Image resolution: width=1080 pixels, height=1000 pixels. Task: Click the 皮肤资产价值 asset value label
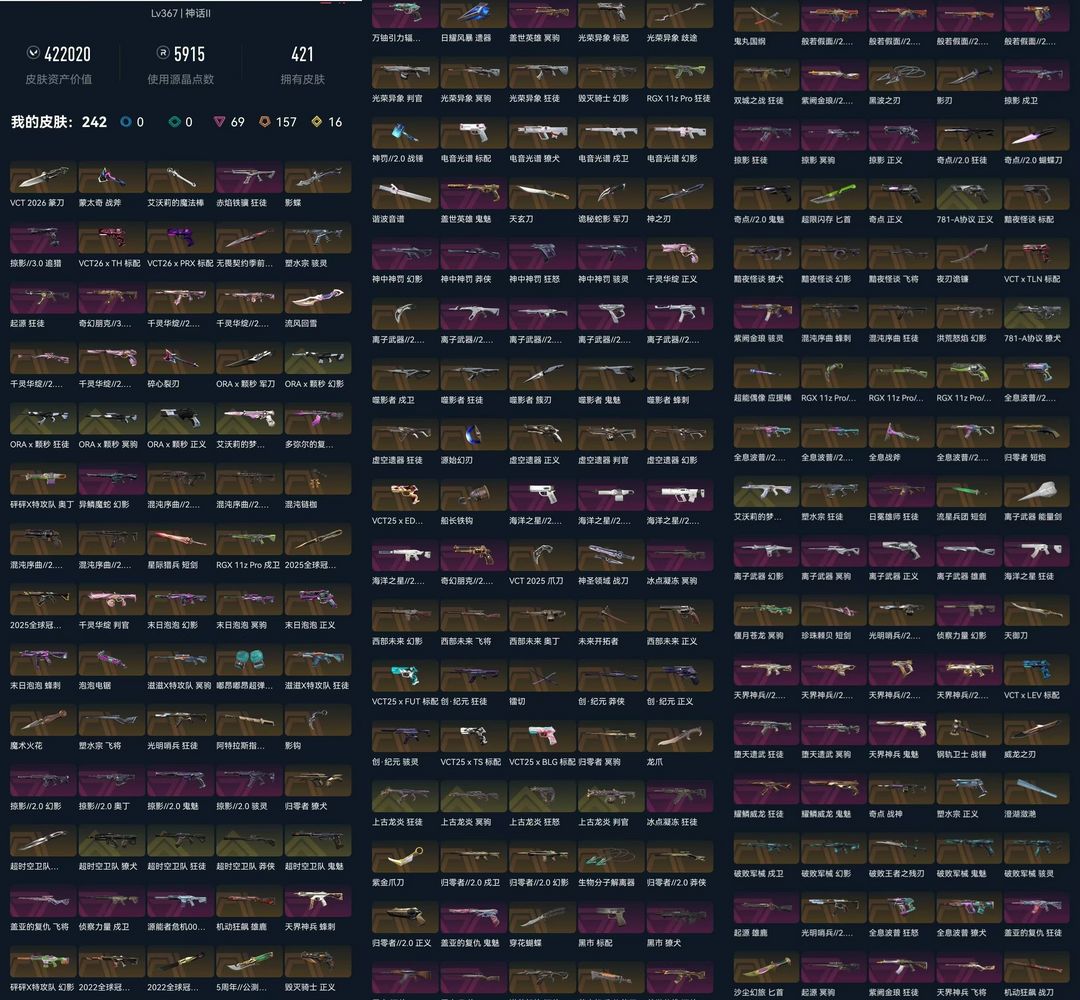59,79
